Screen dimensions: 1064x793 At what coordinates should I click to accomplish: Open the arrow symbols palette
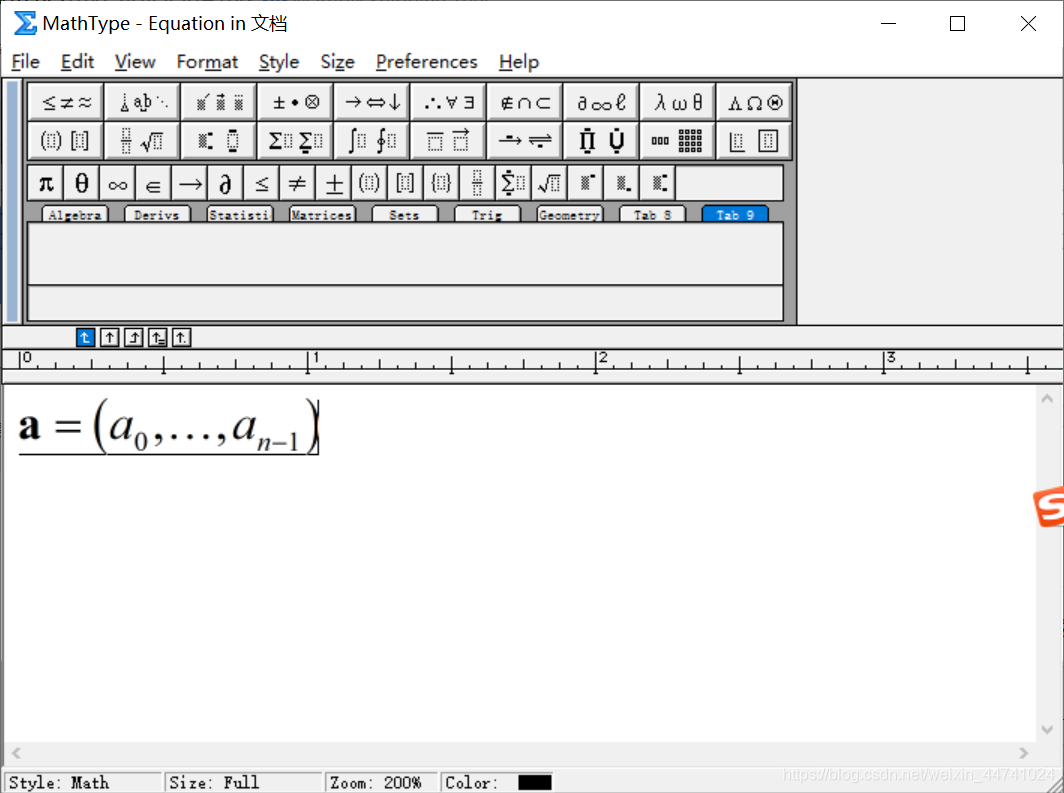tap(371, 101)
